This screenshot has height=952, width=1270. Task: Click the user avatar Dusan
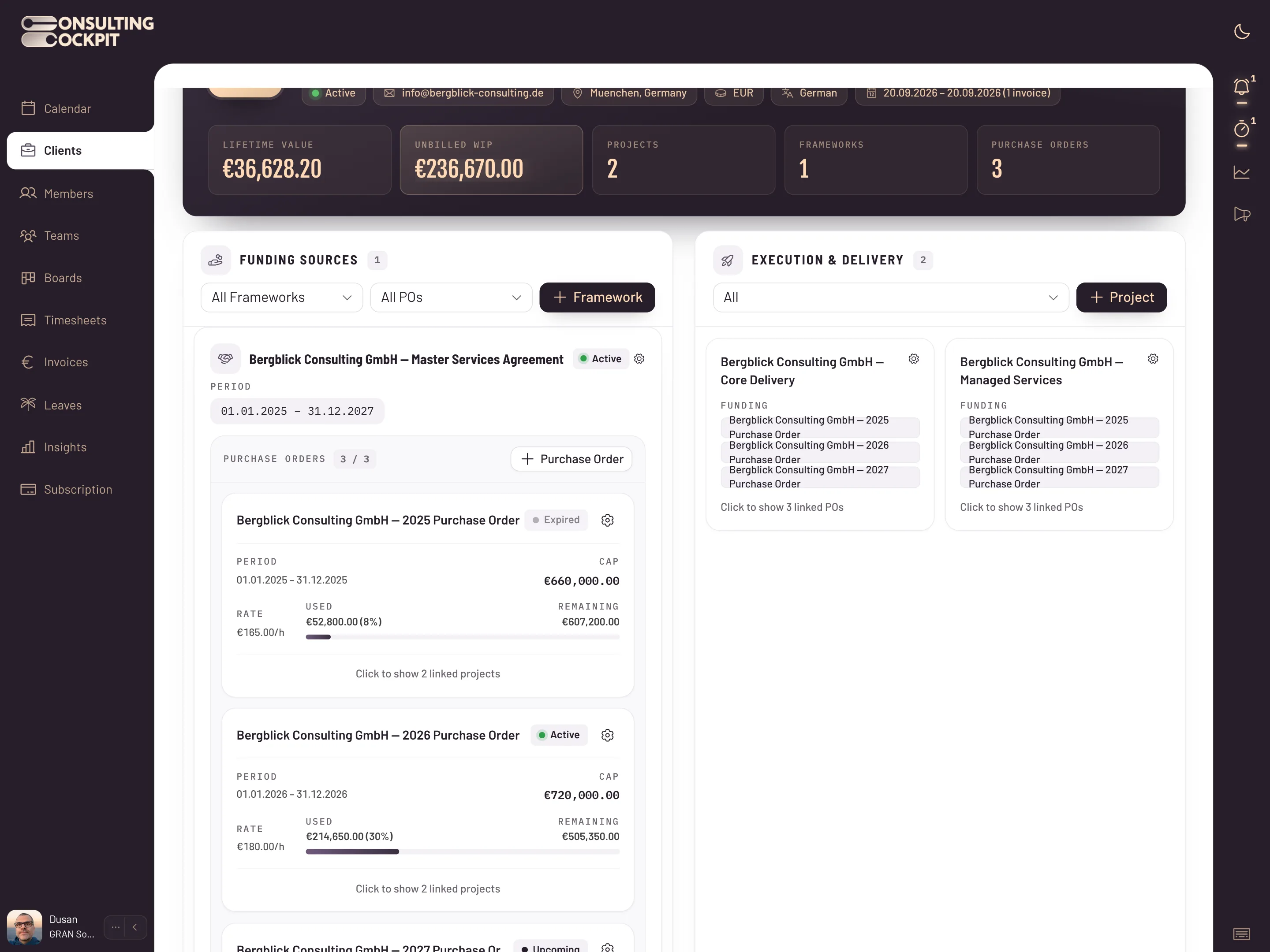click(24, 927)
